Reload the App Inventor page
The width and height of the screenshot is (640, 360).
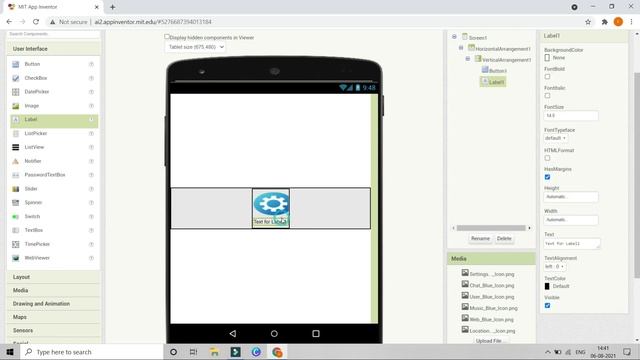[36, 22]
